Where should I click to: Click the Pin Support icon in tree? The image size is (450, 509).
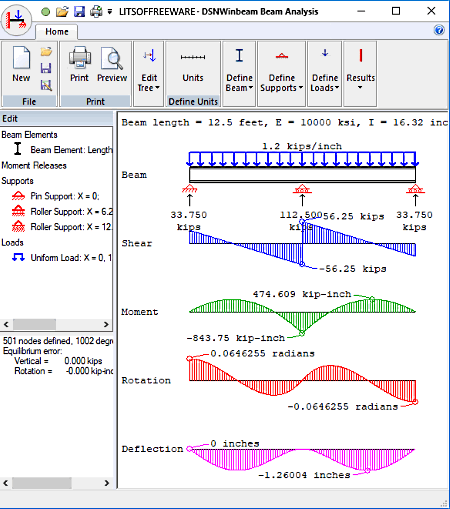point(18,195)
